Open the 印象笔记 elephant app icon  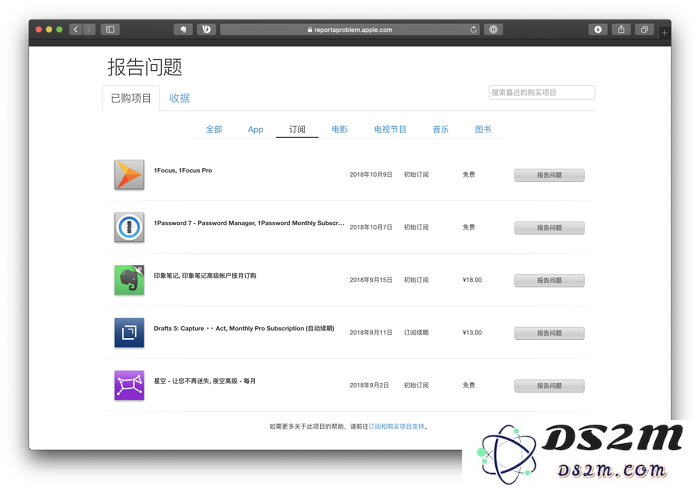point(129,280)
